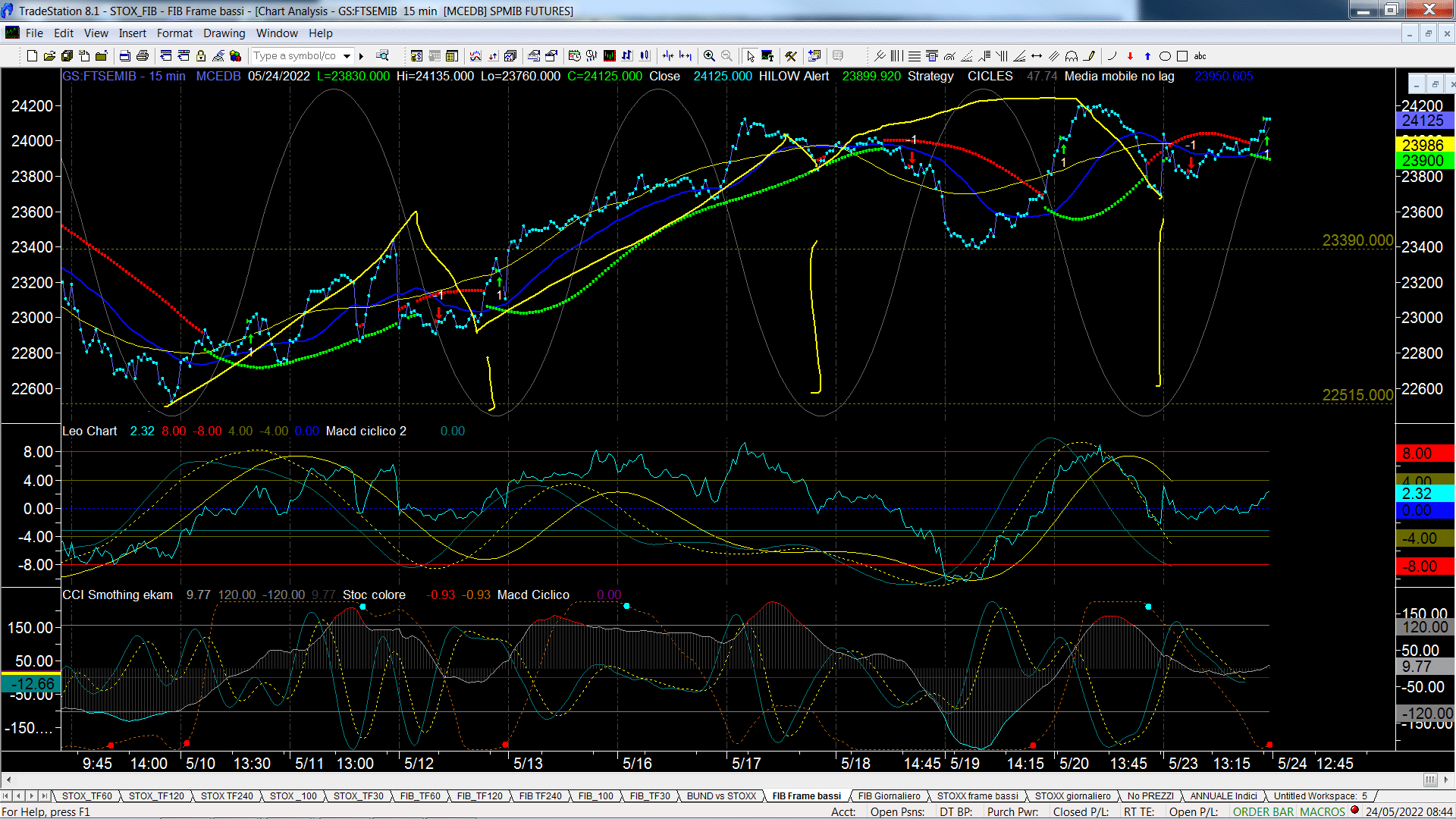
Task: Click the hammer tools icon
Action: [791, 56]
